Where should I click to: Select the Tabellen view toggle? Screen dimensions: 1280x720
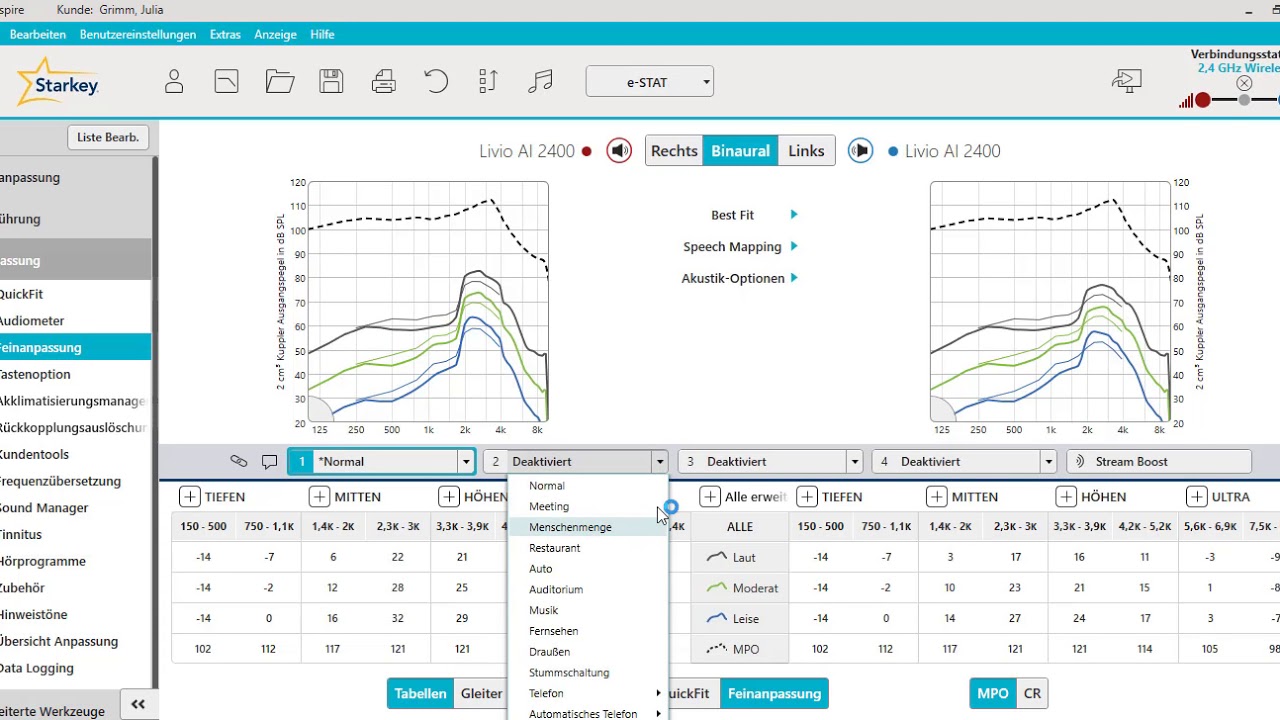(x=420, y=693)
